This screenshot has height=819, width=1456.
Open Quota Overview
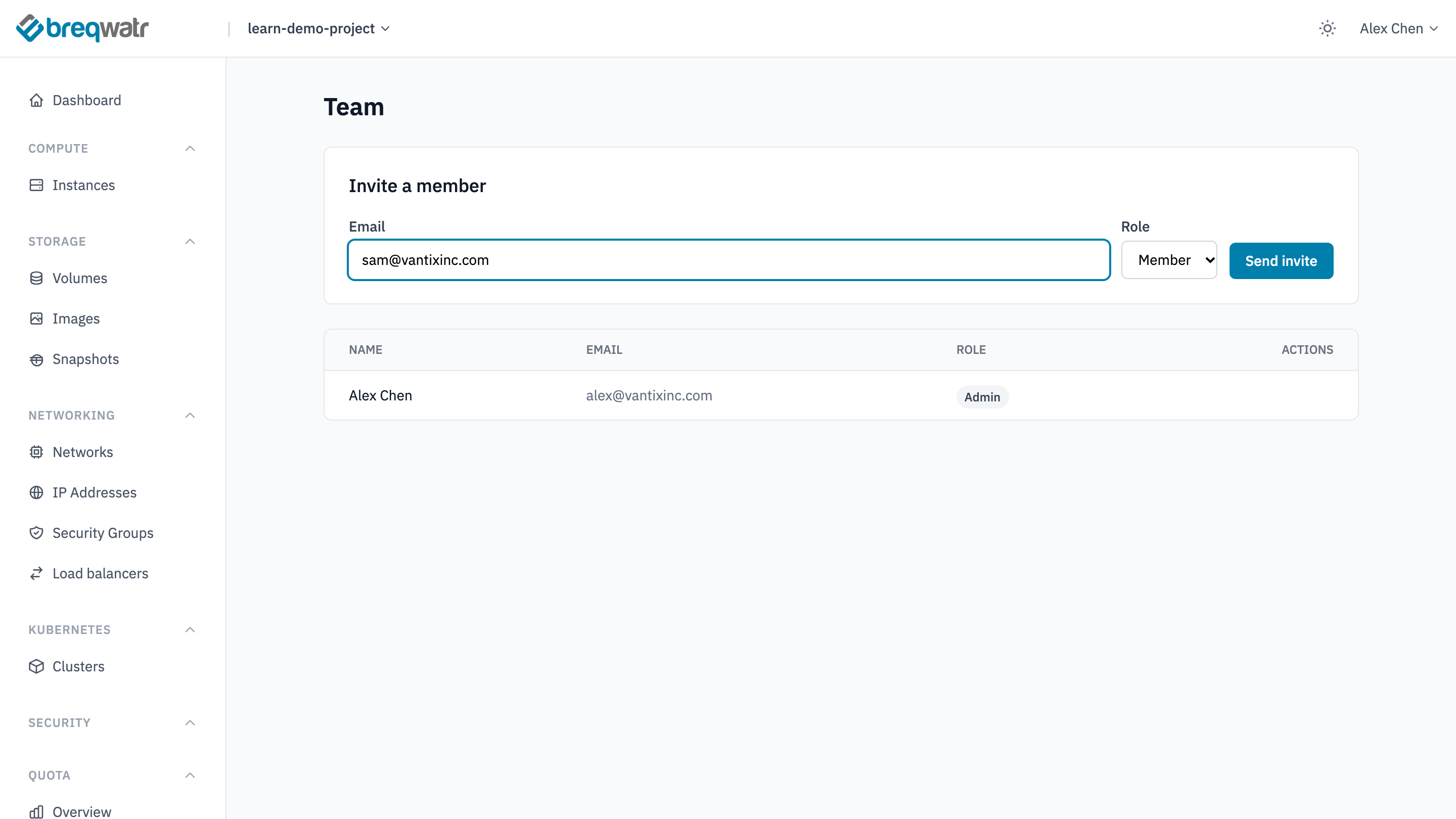click(82, 811)
